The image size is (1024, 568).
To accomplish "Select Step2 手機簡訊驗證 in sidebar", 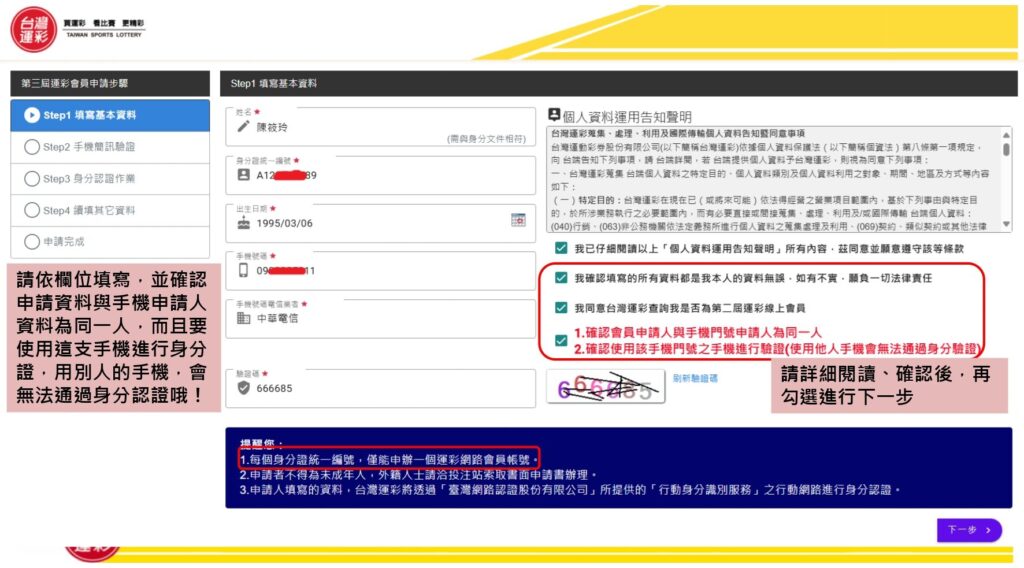I will click(x=110, y=147).
